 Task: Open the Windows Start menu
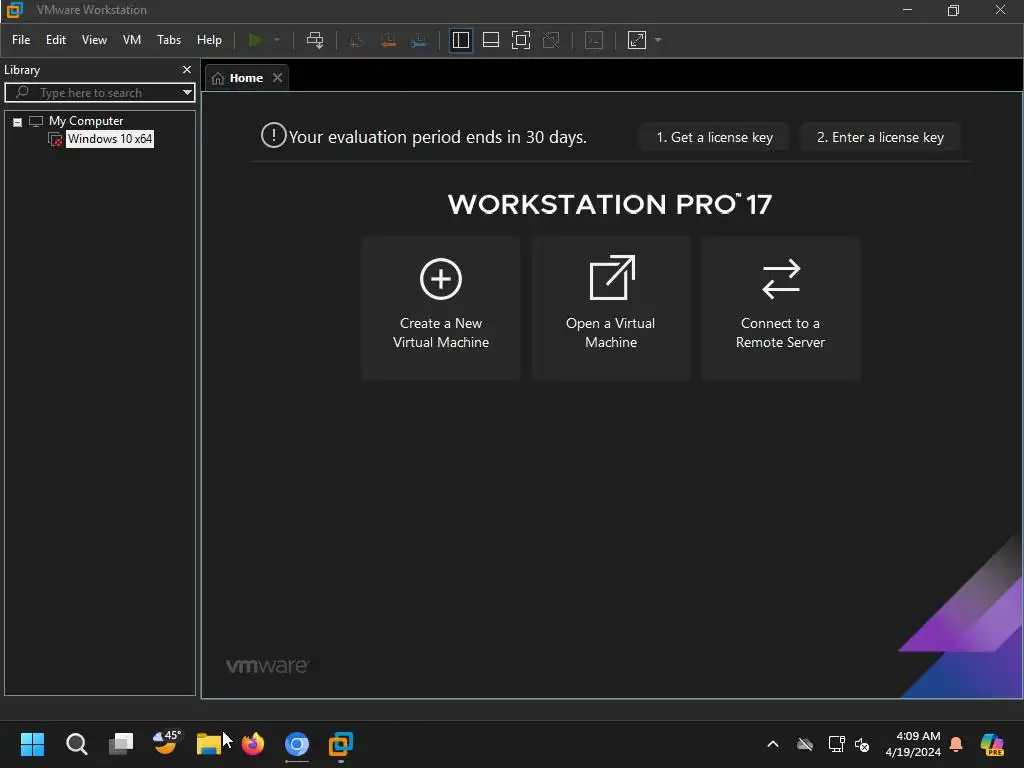tap(32, 743)
